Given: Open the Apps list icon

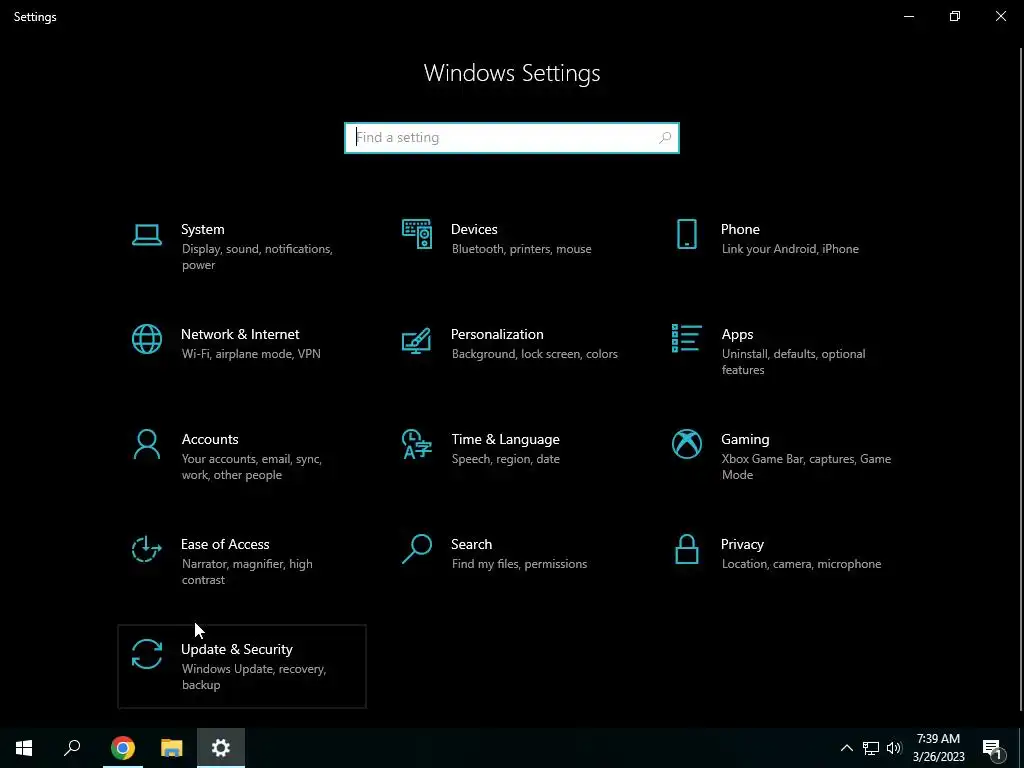Looking at the screenshot, I should click(x=686, y=338).
